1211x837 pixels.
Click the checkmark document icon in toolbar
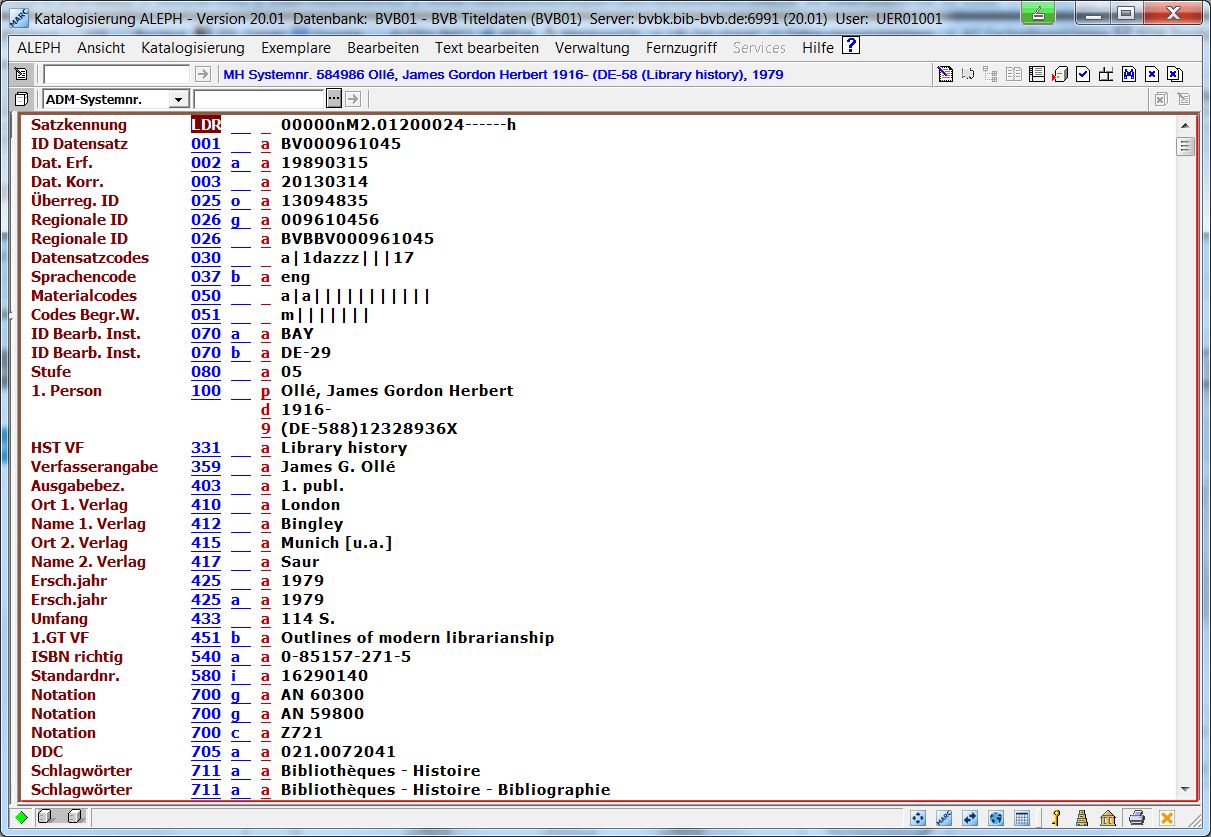[1083, 74]
